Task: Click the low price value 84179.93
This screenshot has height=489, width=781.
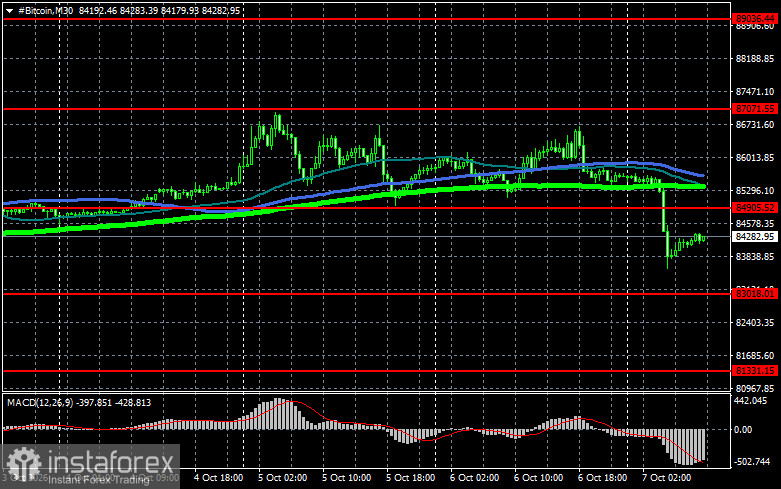Action: [x=180, y=10]
